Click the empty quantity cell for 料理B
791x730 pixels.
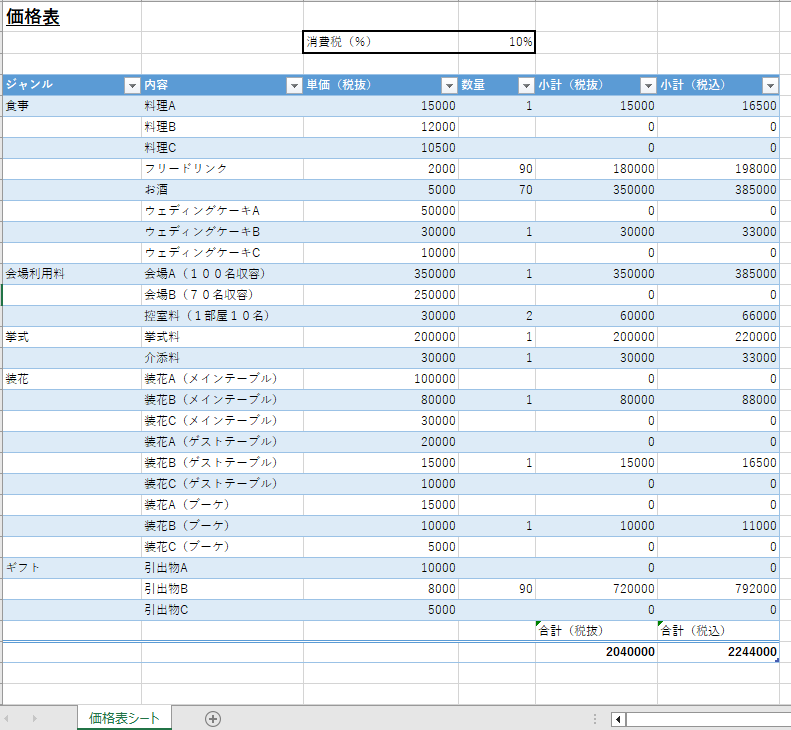[497, 127]
